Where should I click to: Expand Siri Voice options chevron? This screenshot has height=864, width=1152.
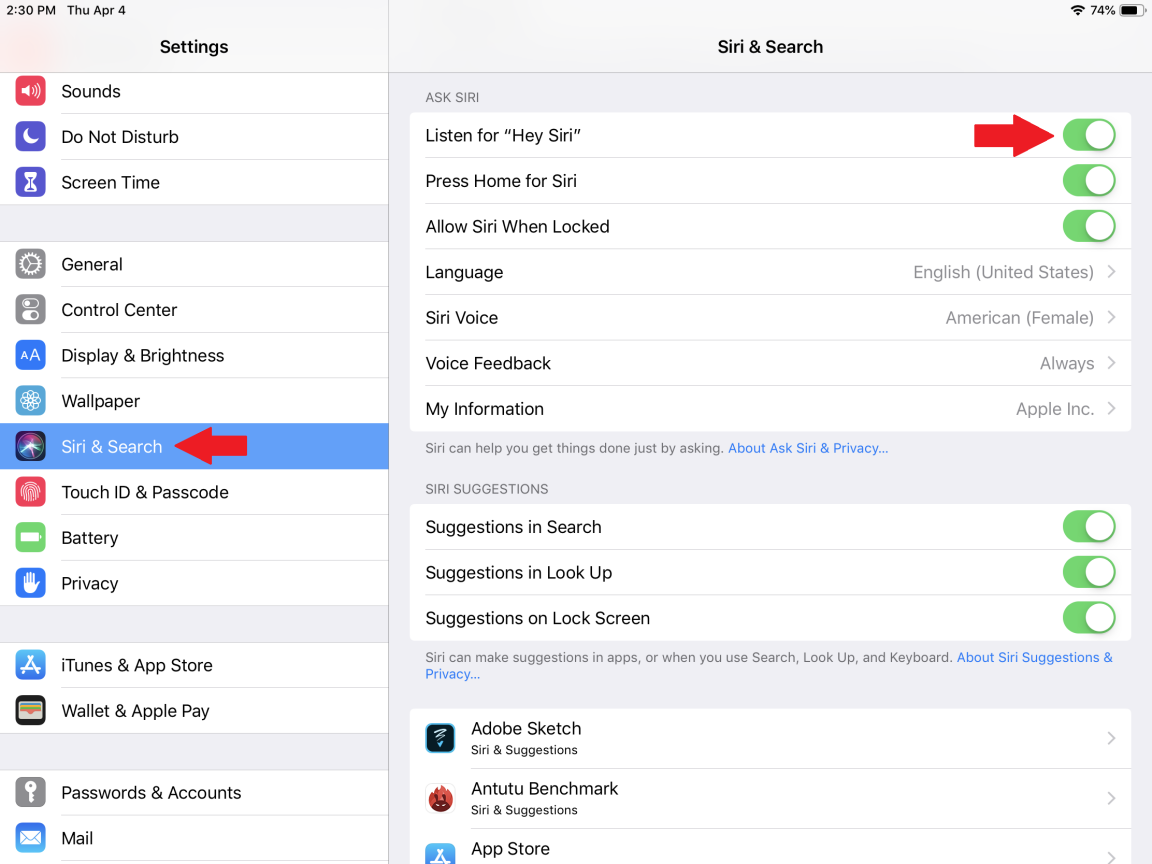point(1111,318)
